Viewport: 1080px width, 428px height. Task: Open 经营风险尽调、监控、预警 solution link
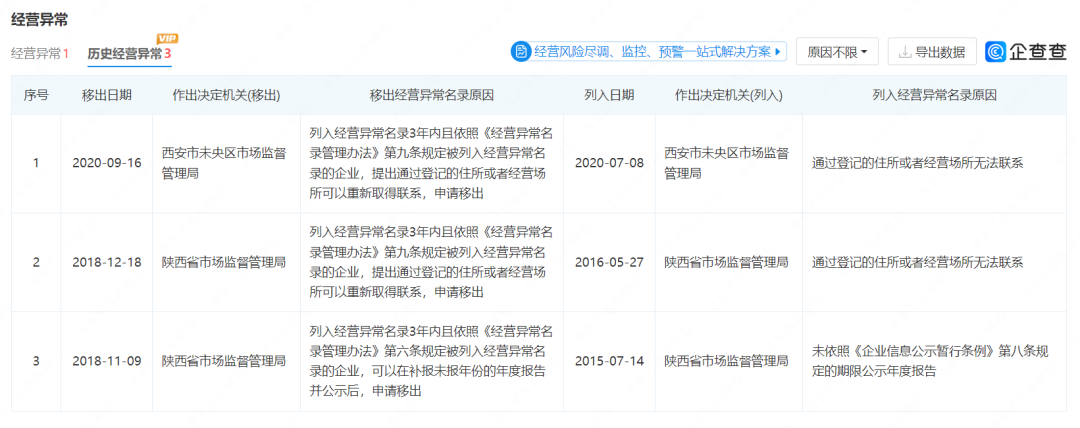point(652,52)
